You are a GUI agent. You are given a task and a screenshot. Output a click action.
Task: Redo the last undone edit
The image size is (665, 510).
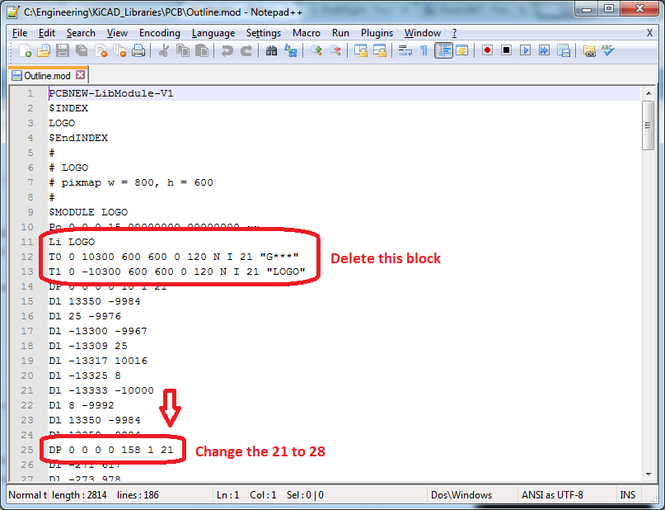point(246,51)
